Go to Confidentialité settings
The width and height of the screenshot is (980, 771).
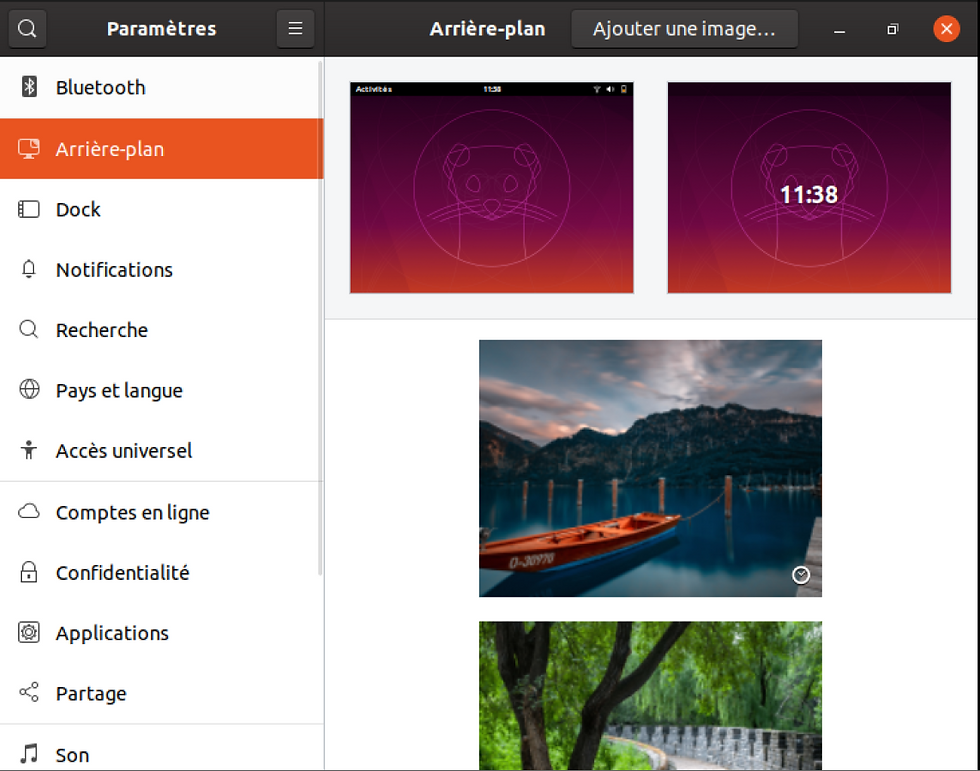tap(161, 572)
